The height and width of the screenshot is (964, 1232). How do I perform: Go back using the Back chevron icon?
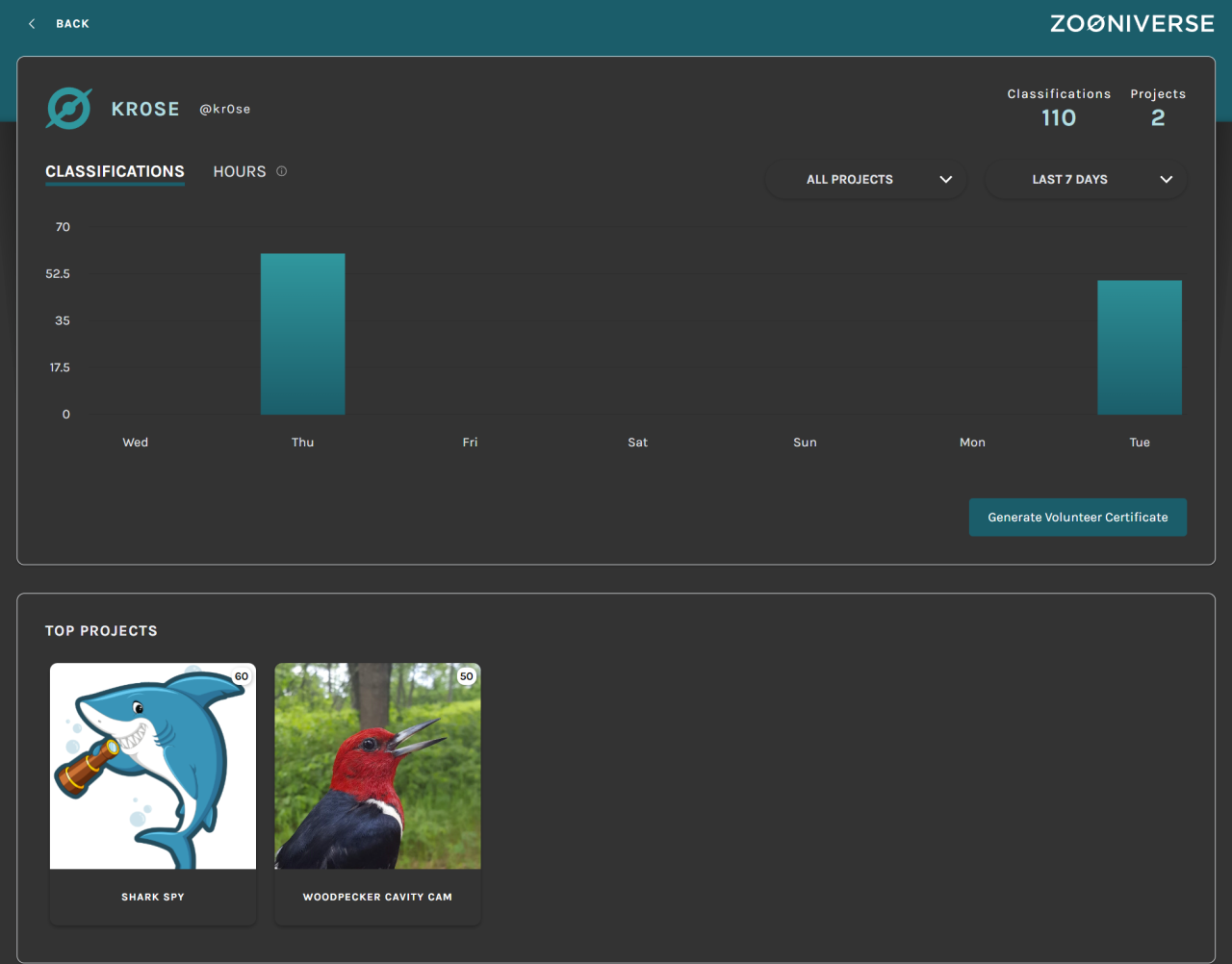pos(32,23)
